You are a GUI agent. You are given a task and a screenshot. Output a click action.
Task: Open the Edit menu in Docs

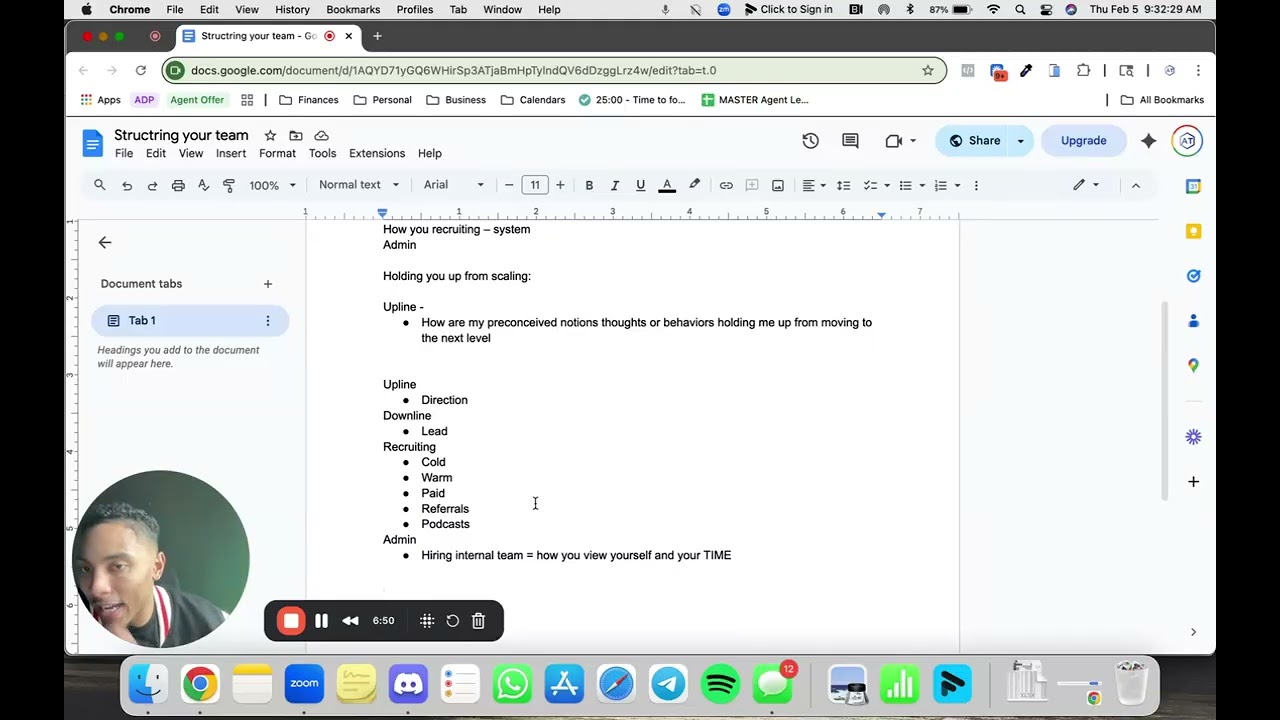[x=156, y=154]
